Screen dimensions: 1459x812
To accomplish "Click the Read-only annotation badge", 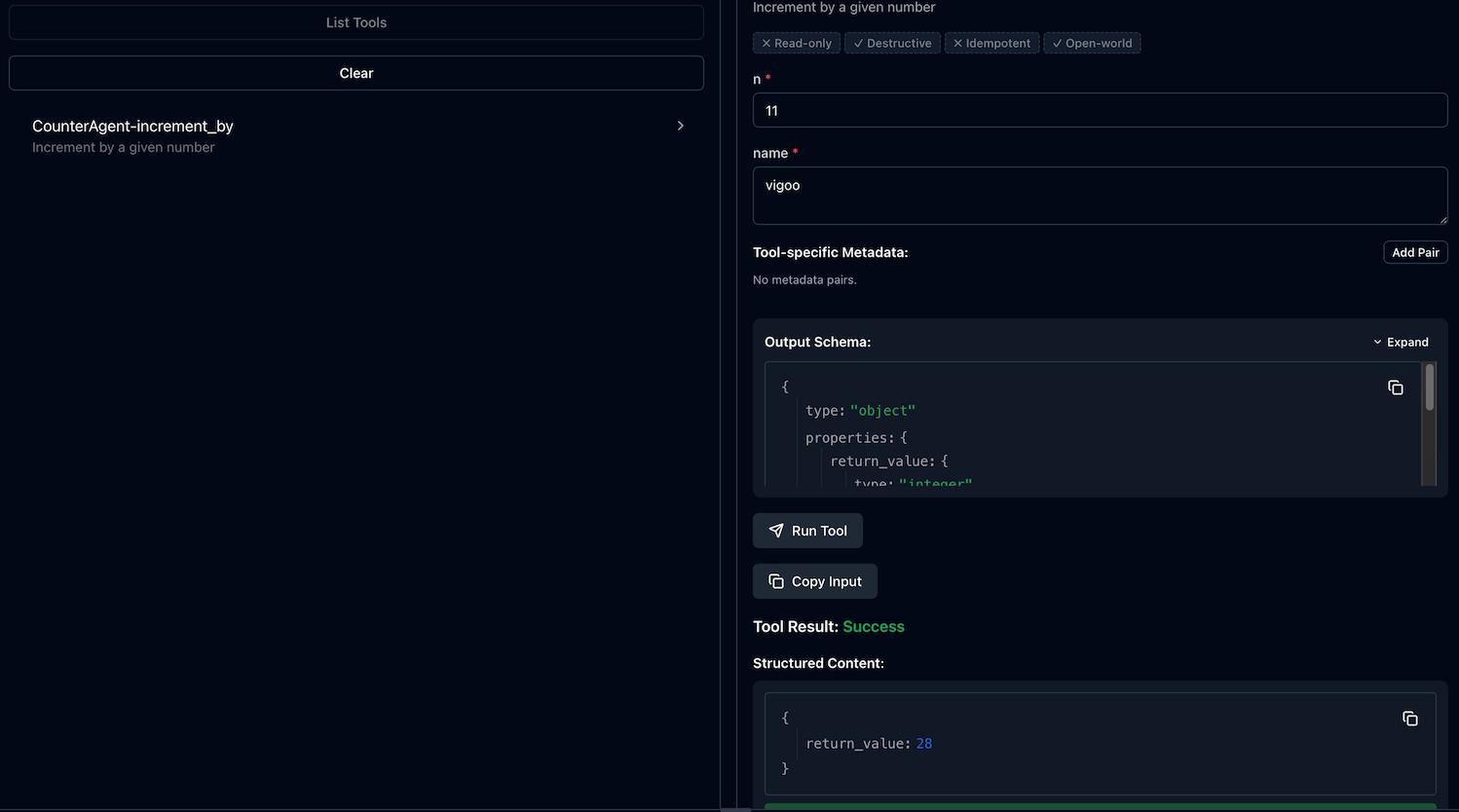I will click(x=797, y=43).
